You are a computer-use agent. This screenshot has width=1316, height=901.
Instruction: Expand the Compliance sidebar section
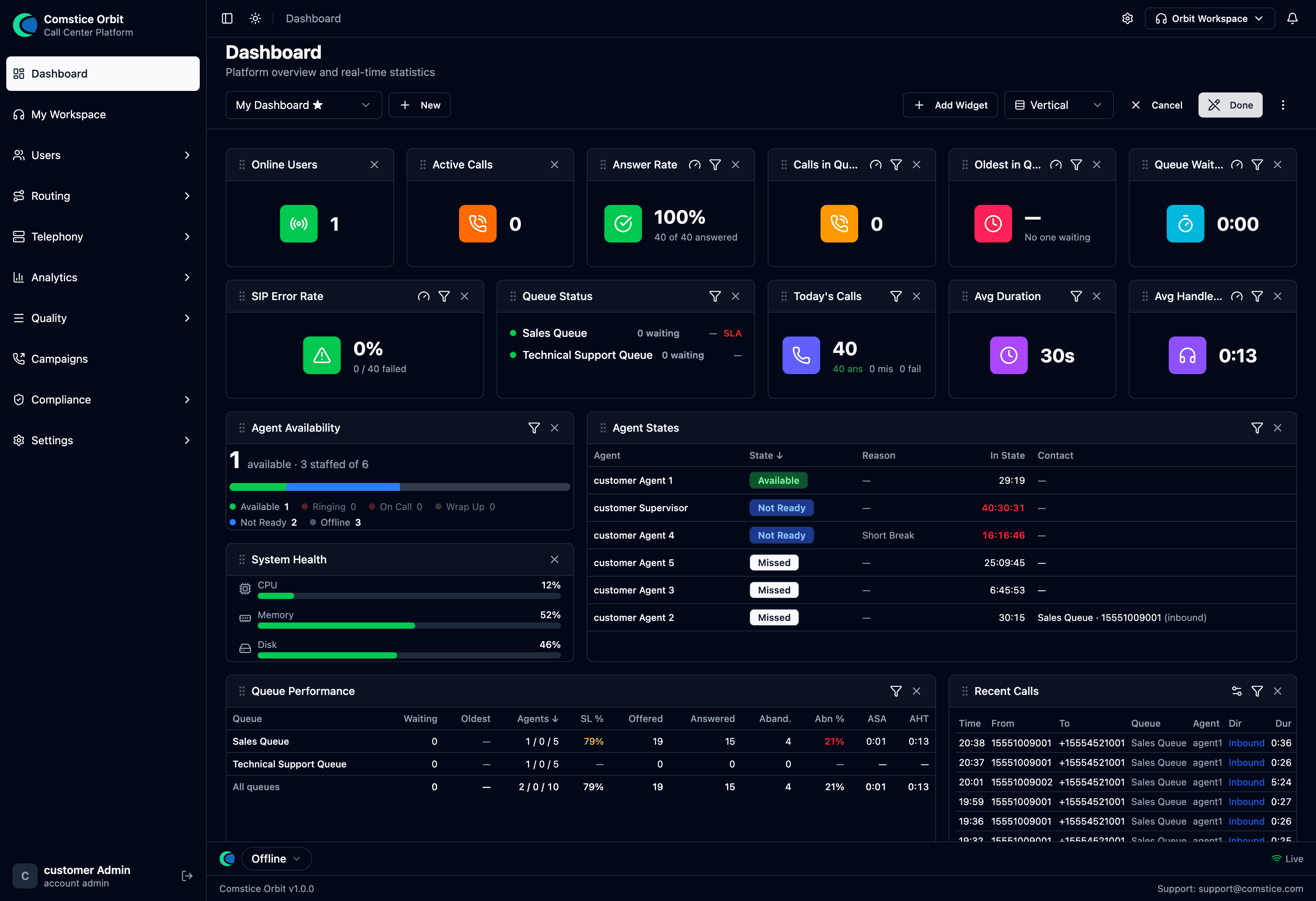click(103, 400)
